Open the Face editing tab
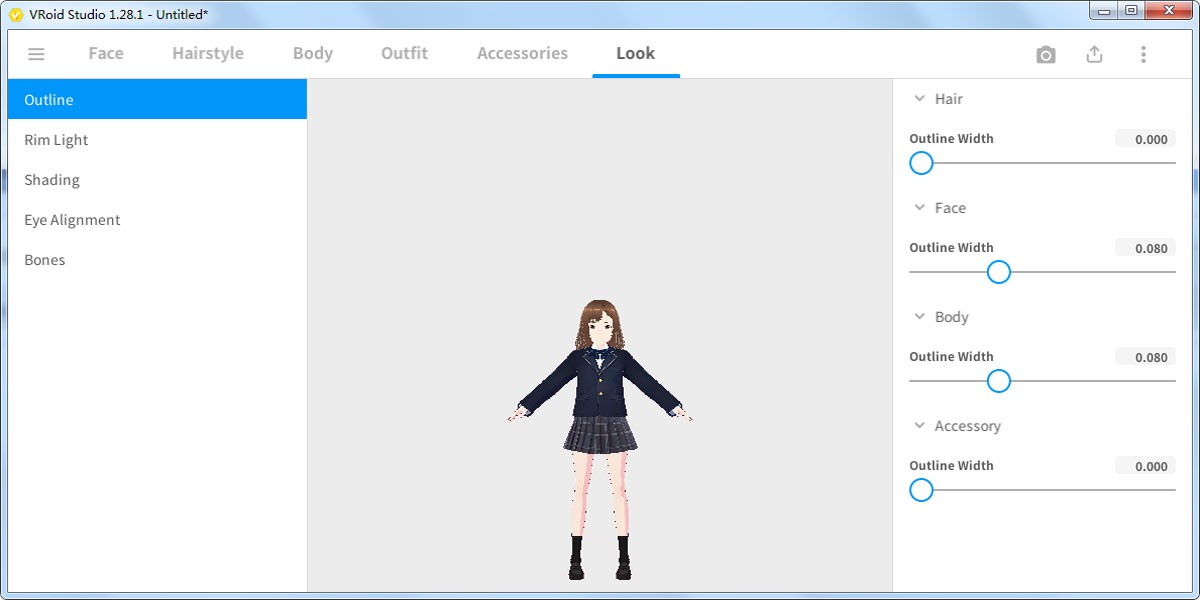 tap(105, 54)
